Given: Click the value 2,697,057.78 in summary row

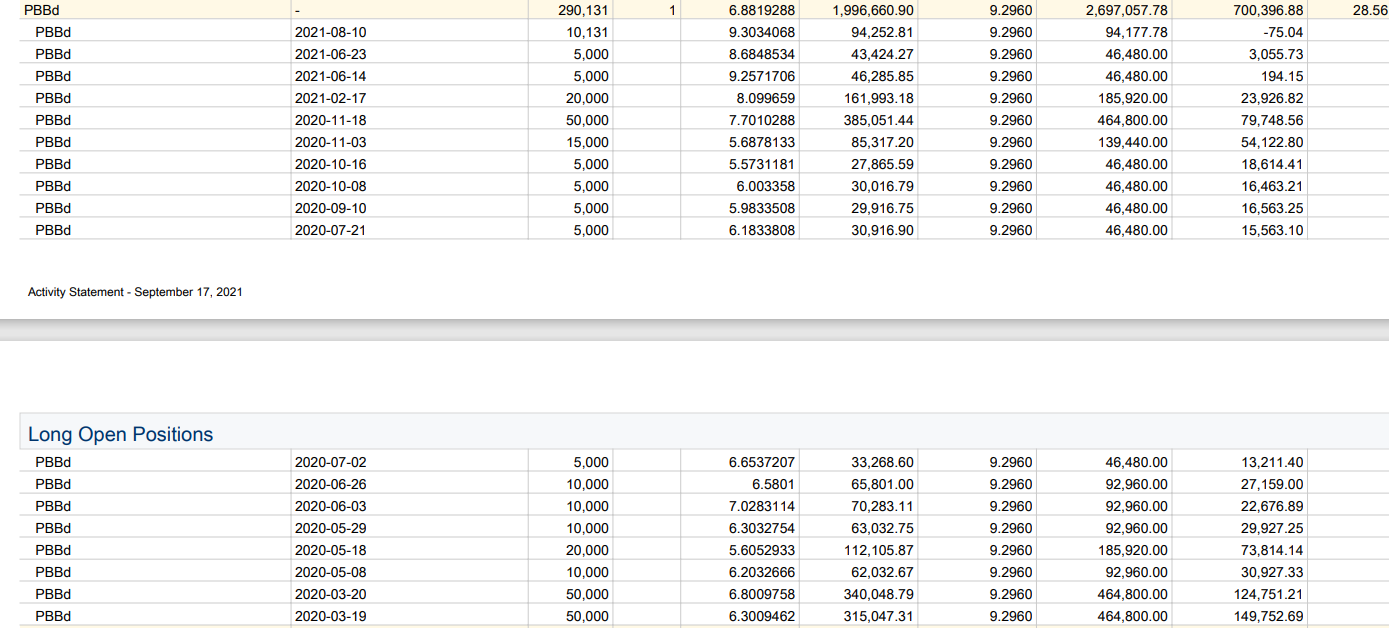Looking at the screenshot, I should pyautogui.click(x=1126, y=10).
